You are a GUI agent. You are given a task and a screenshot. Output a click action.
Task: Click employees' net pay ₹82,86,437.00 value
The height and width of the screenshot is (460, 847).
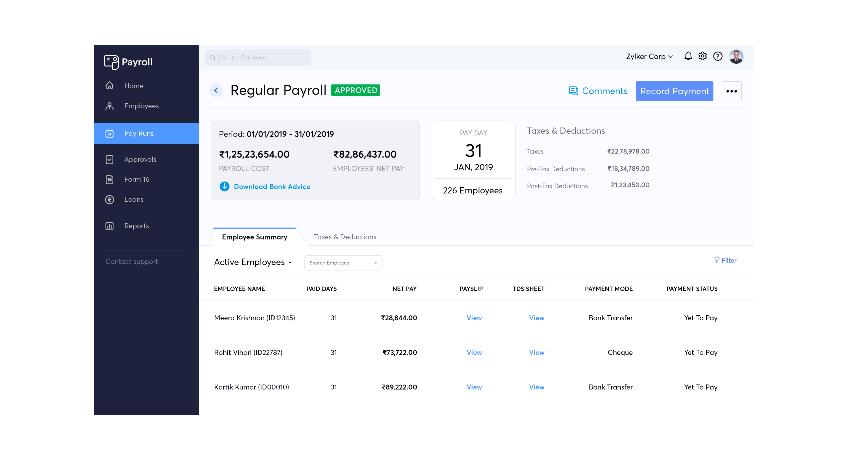[x=365, y=154]
